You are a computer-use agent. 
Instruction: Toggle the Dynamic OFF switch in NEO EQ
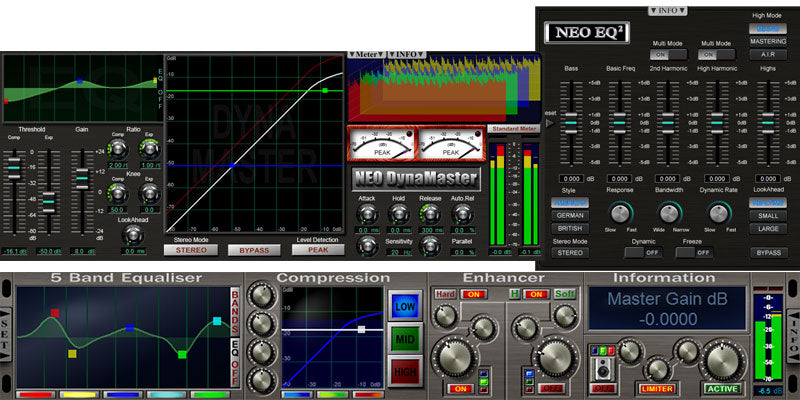coord(644,252)
